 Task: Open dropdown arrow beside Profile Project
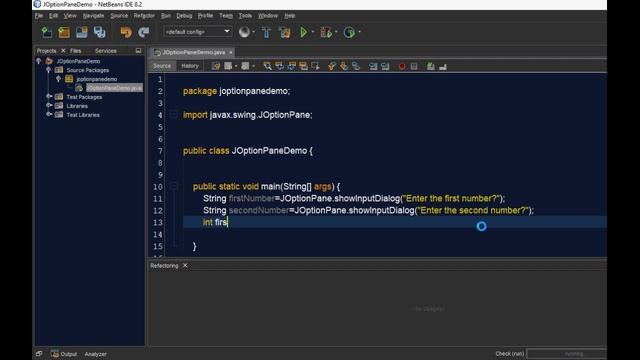359,32
